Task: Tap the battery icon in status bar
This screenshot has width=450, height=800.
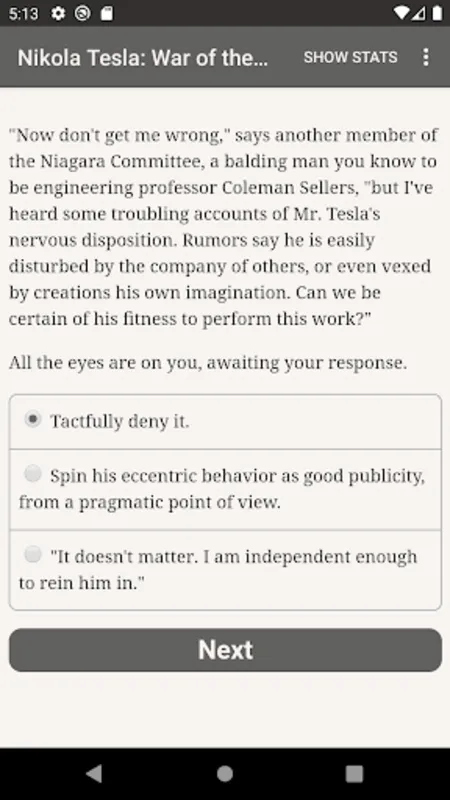Action: pos(437,13)
